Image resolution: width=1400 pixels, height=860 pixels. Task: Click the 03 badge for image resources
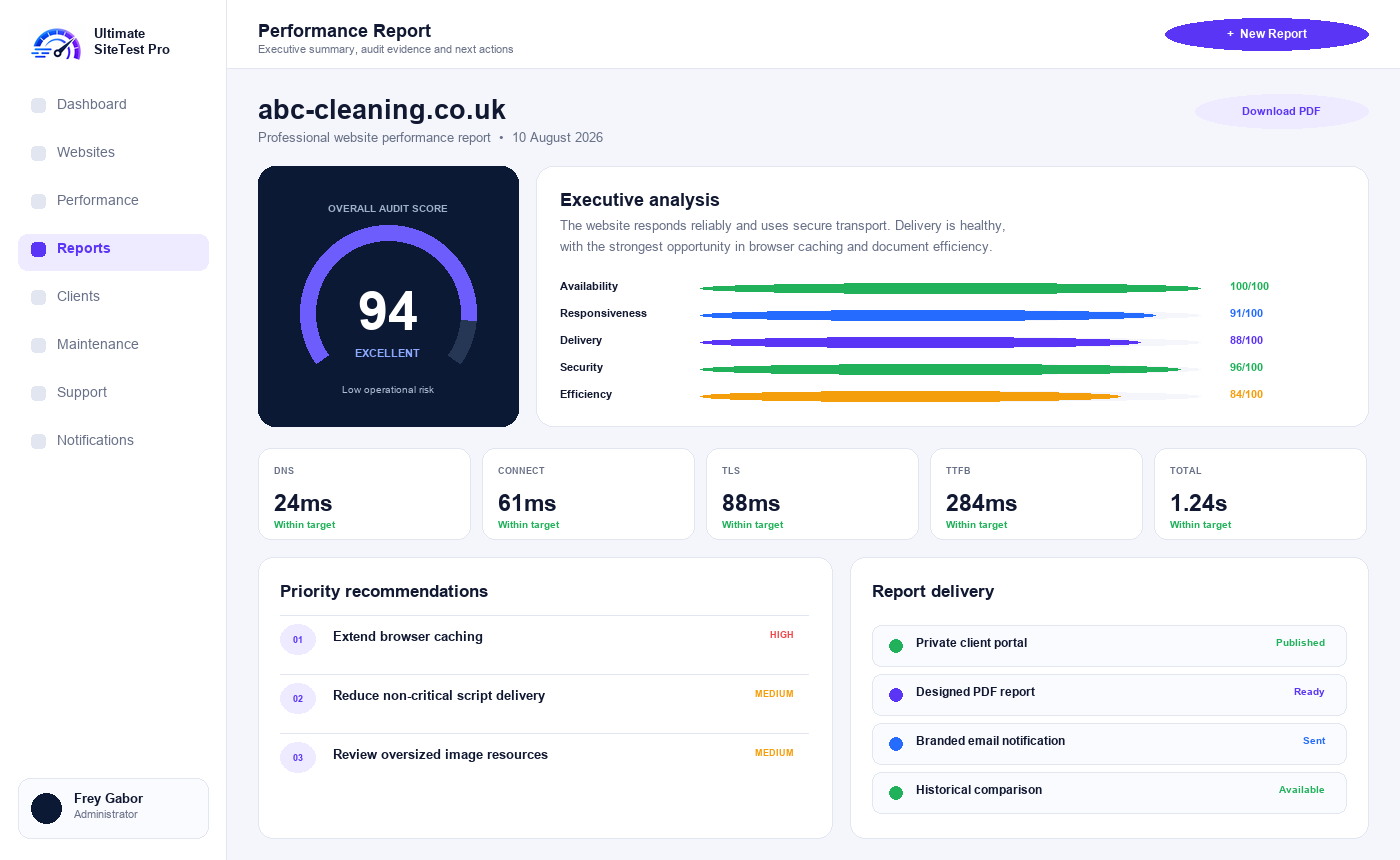(298, 758)
